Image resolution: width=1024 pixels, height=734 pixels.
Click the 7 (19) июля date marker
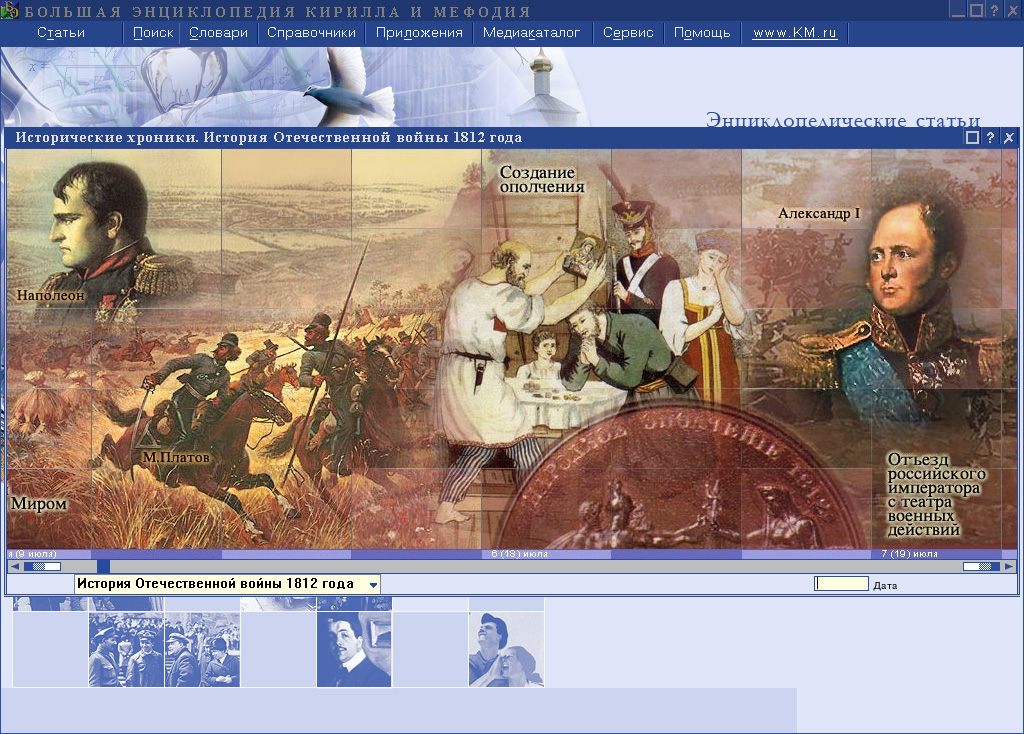click(909, 554)
